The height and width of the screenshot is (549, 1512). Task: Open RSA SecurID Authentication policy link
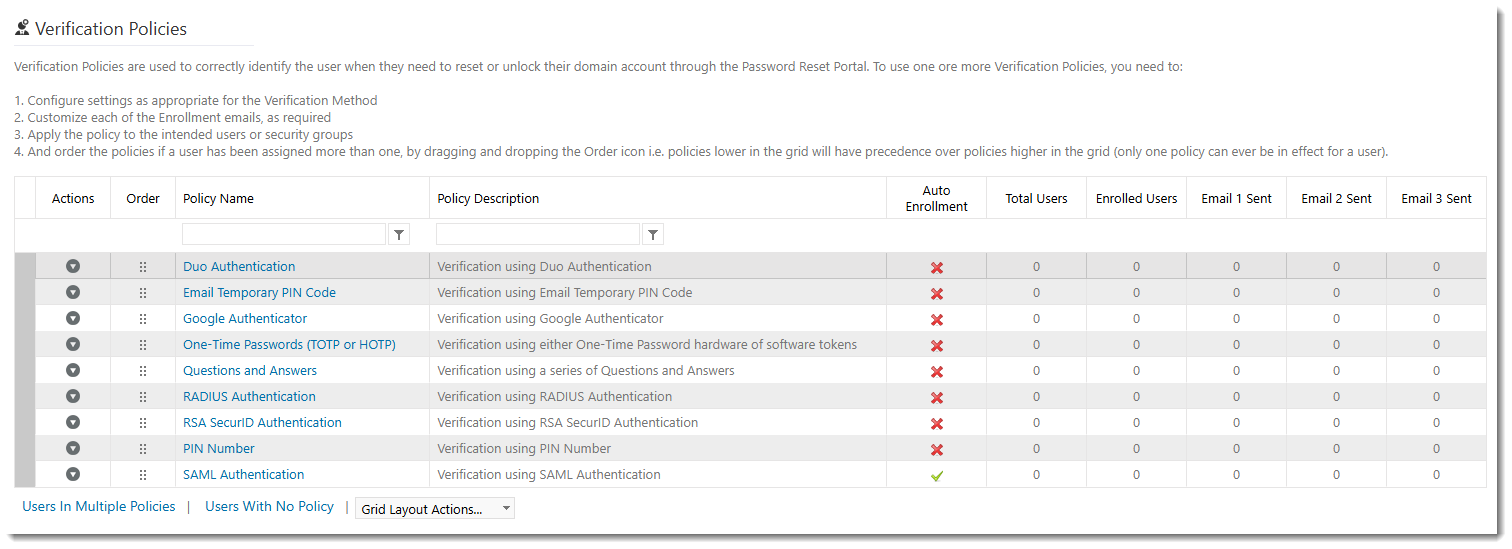262,422
